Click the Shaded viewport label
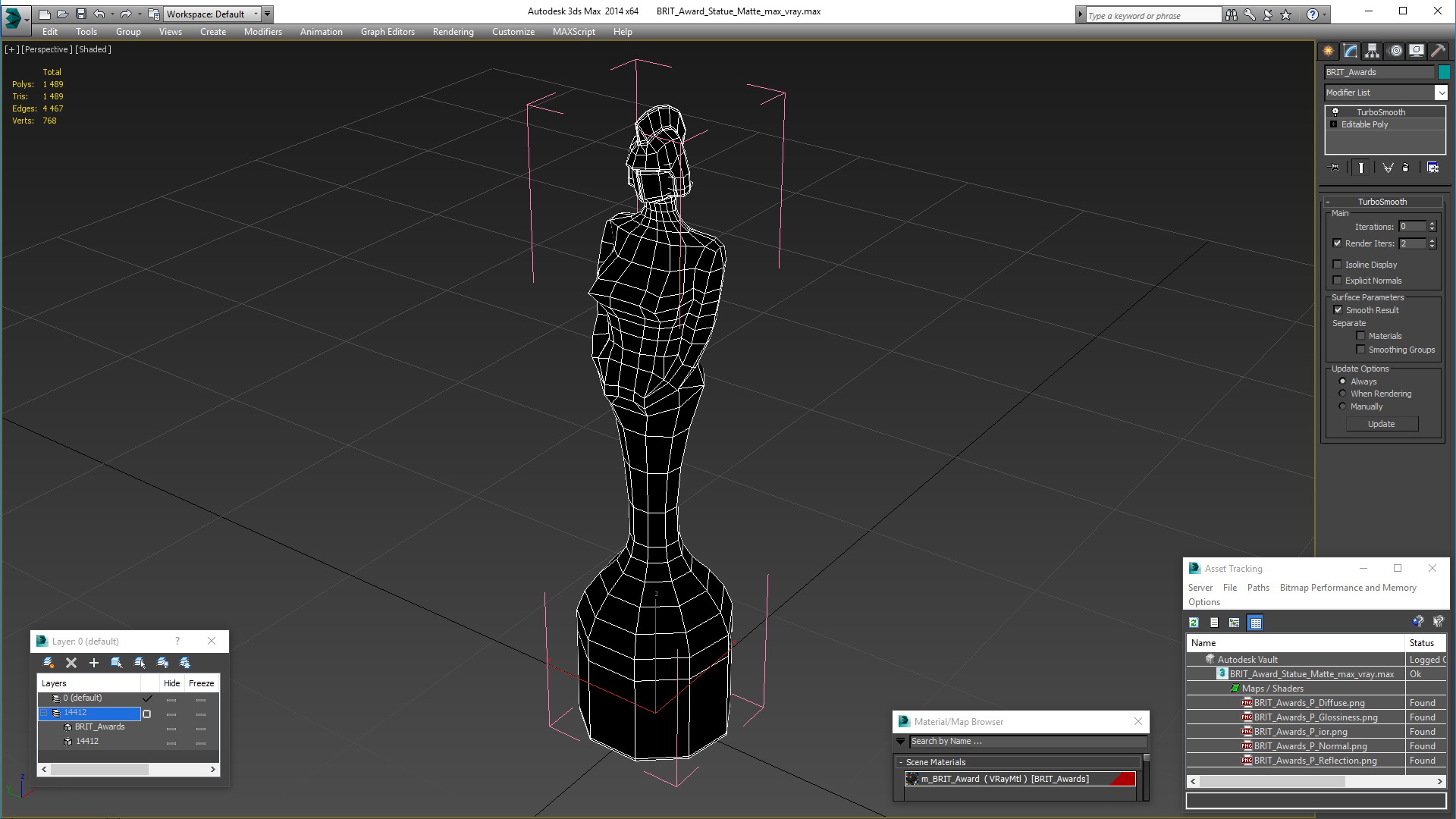This screenshot has width=1456, height=819. pos(93,49)
